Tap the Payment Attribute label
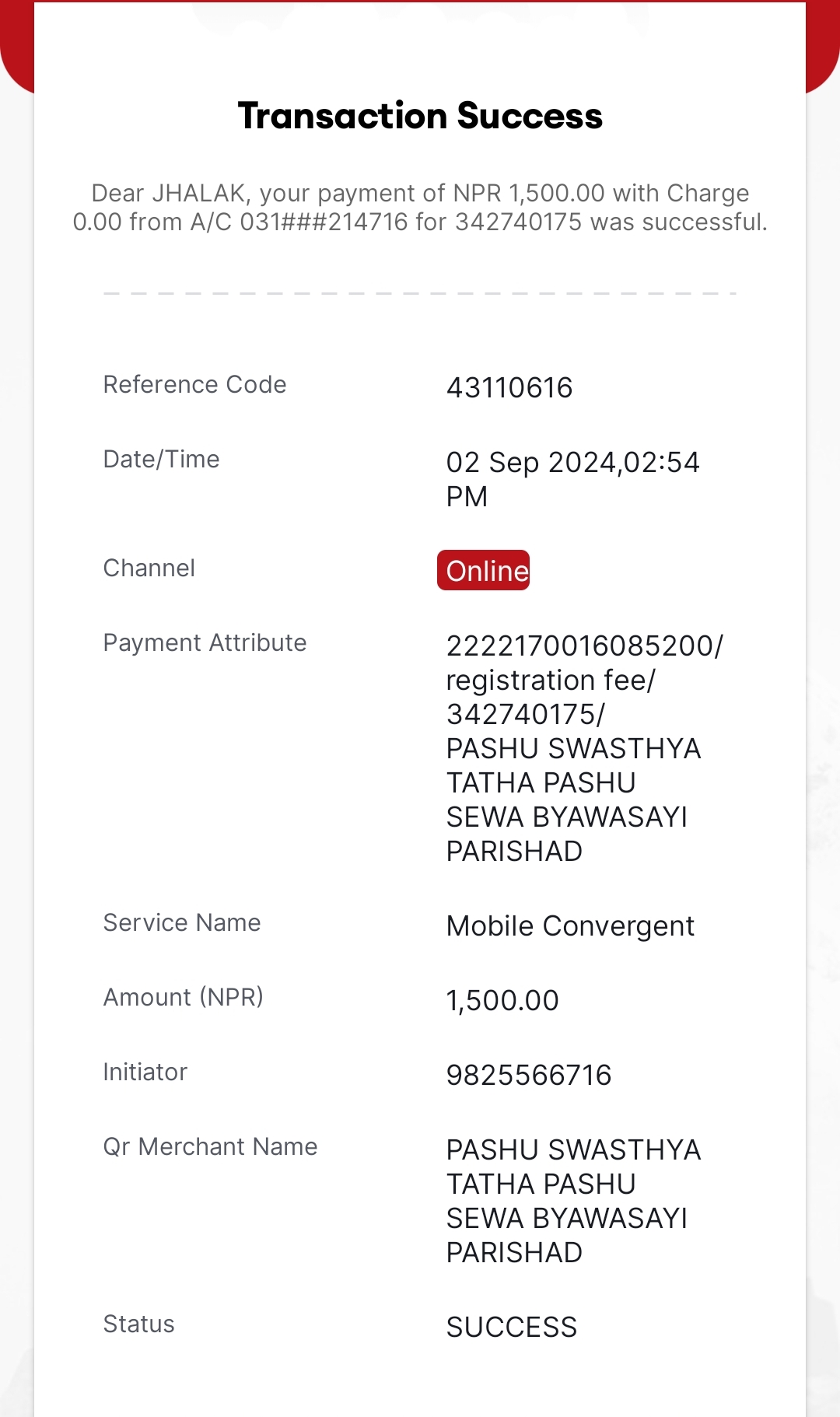 coord(205,642)
